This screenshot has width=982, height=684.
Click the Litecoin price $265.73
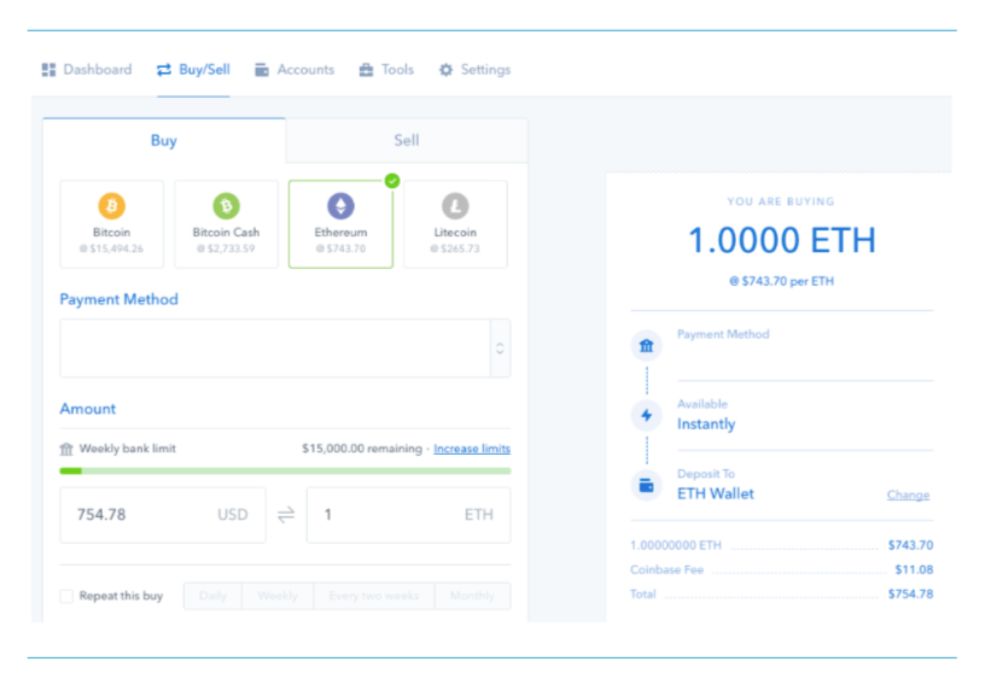click(455, 249)
